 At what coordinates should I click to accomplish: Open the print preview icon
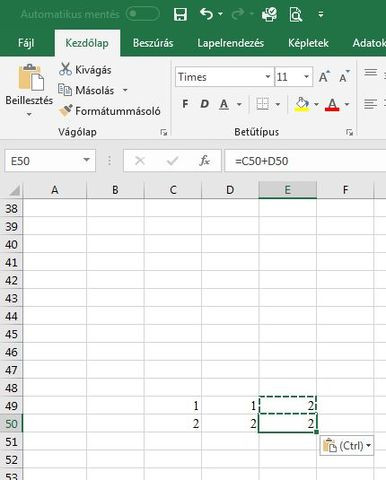295,15
